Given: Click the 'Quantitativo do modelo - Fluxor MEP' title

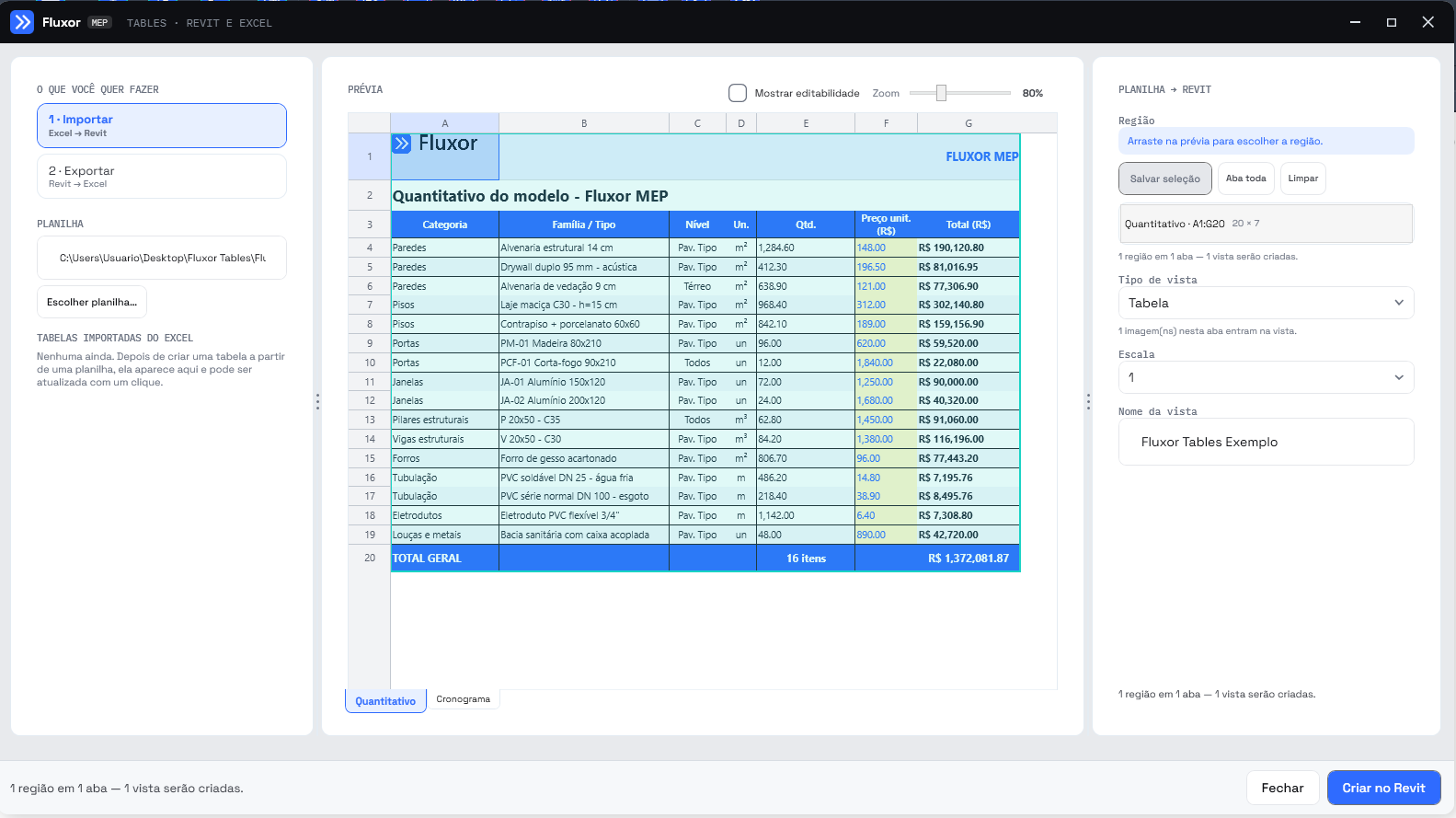Looking at the screenshot, I should coord(531,196).
